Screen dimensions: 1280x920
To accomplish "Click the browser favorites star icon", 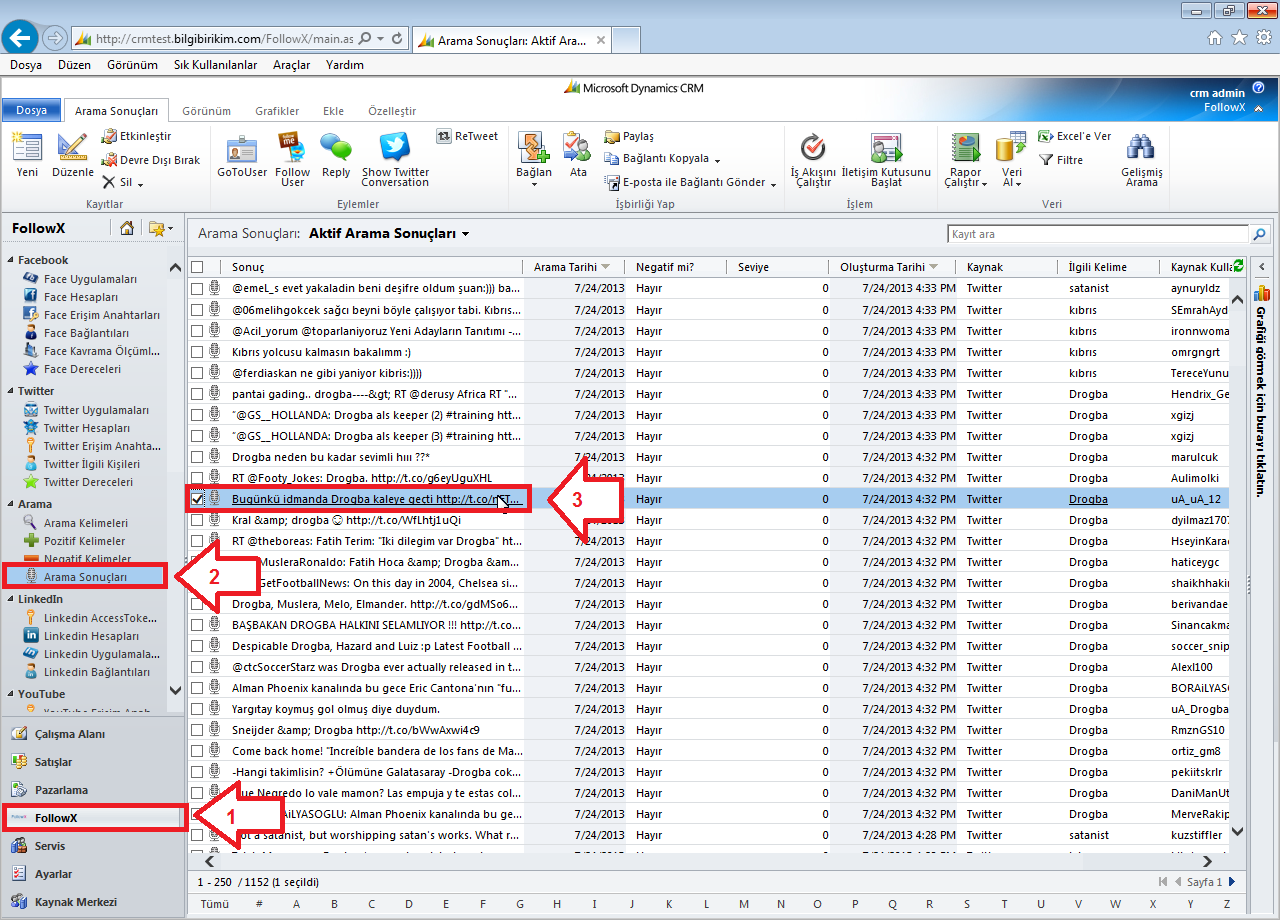I will [x=1239, y=37].
